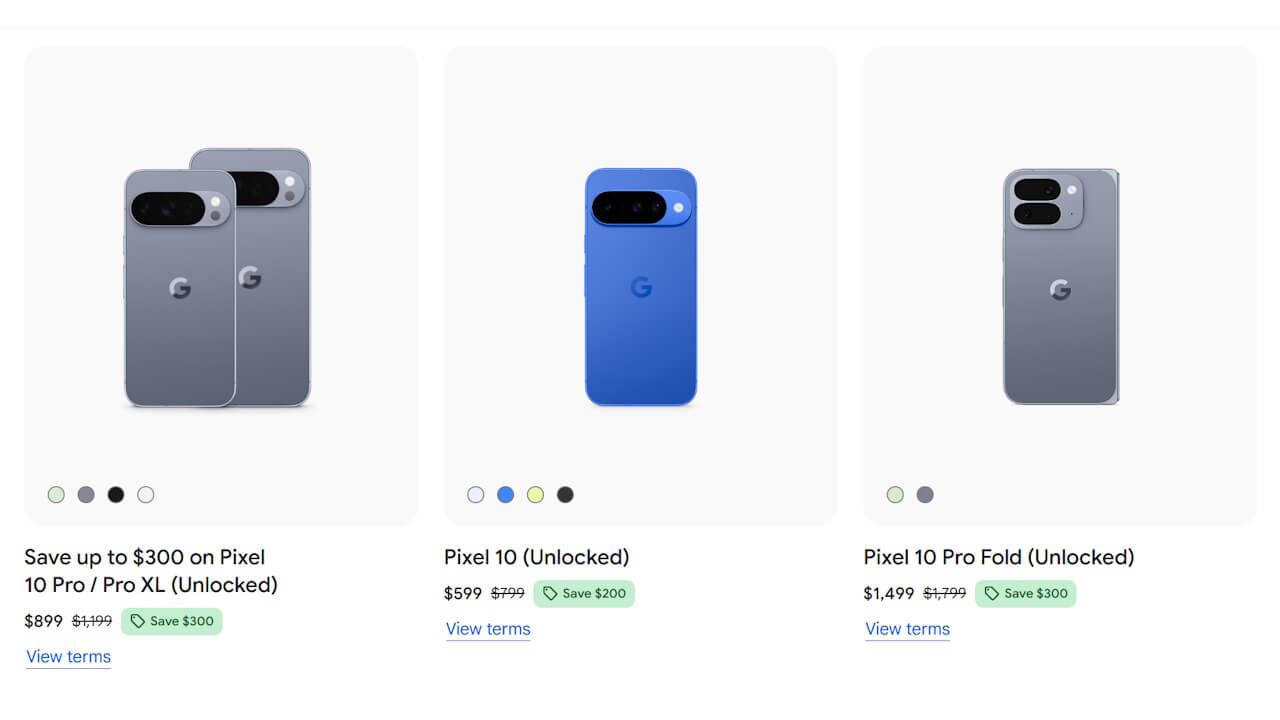Viewport: 1280px width, 720px height.
Task: Open the Pixel 10 (Unlocked) product title
Action: click(536, 557)
